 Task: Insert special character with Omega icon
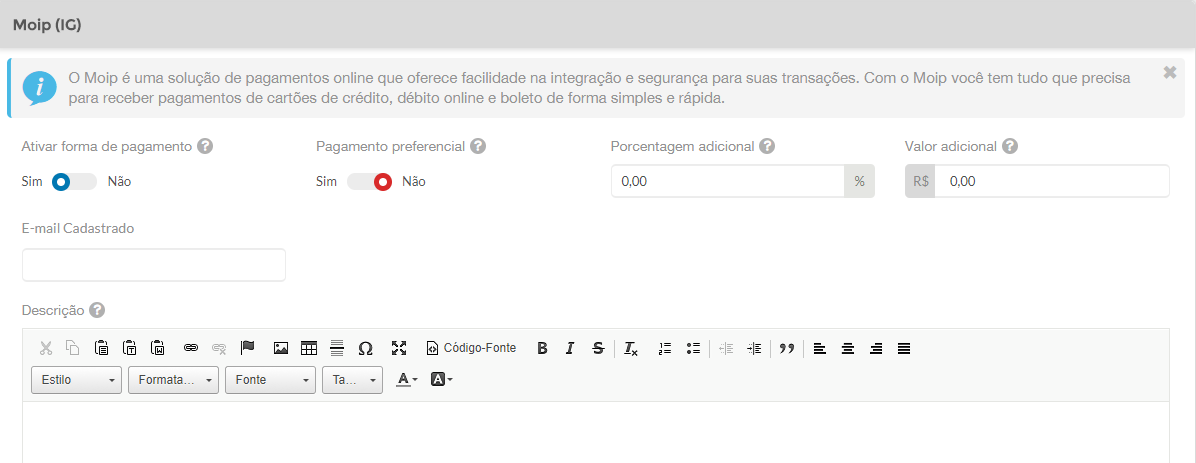(365, 349)
